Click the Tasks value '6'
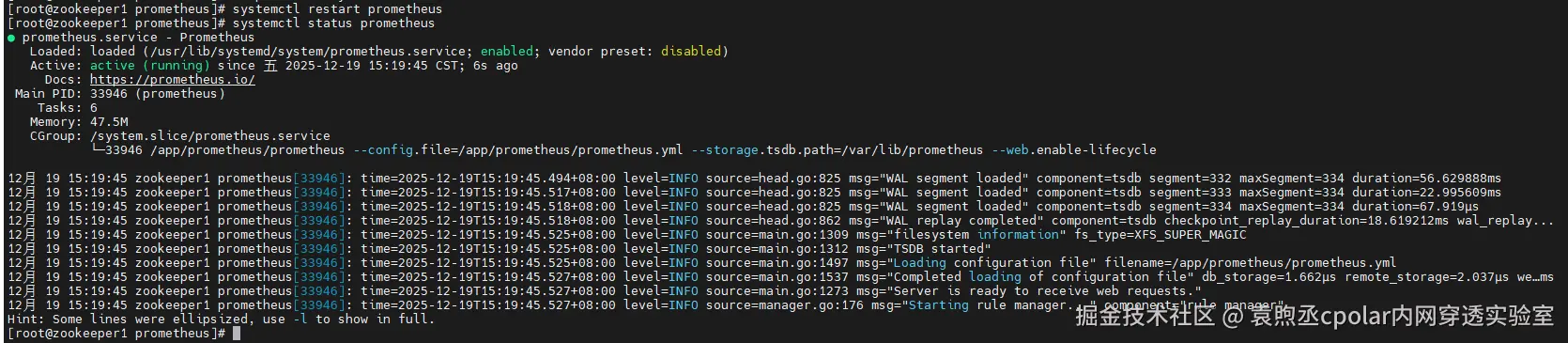Image resolution: width=1568 pixels, height=343 pixels. (94, 108)
